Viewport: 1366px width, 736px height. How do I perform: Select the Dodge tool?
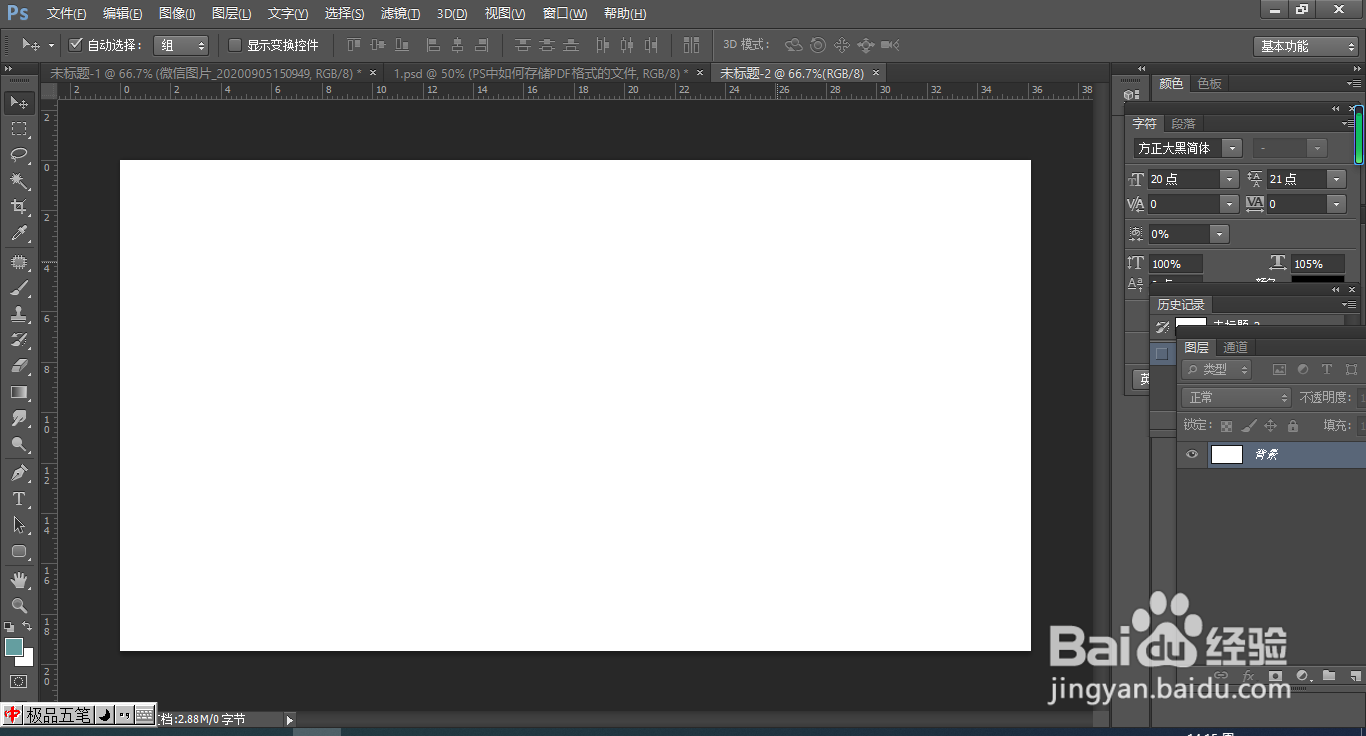tap(19, 444)
